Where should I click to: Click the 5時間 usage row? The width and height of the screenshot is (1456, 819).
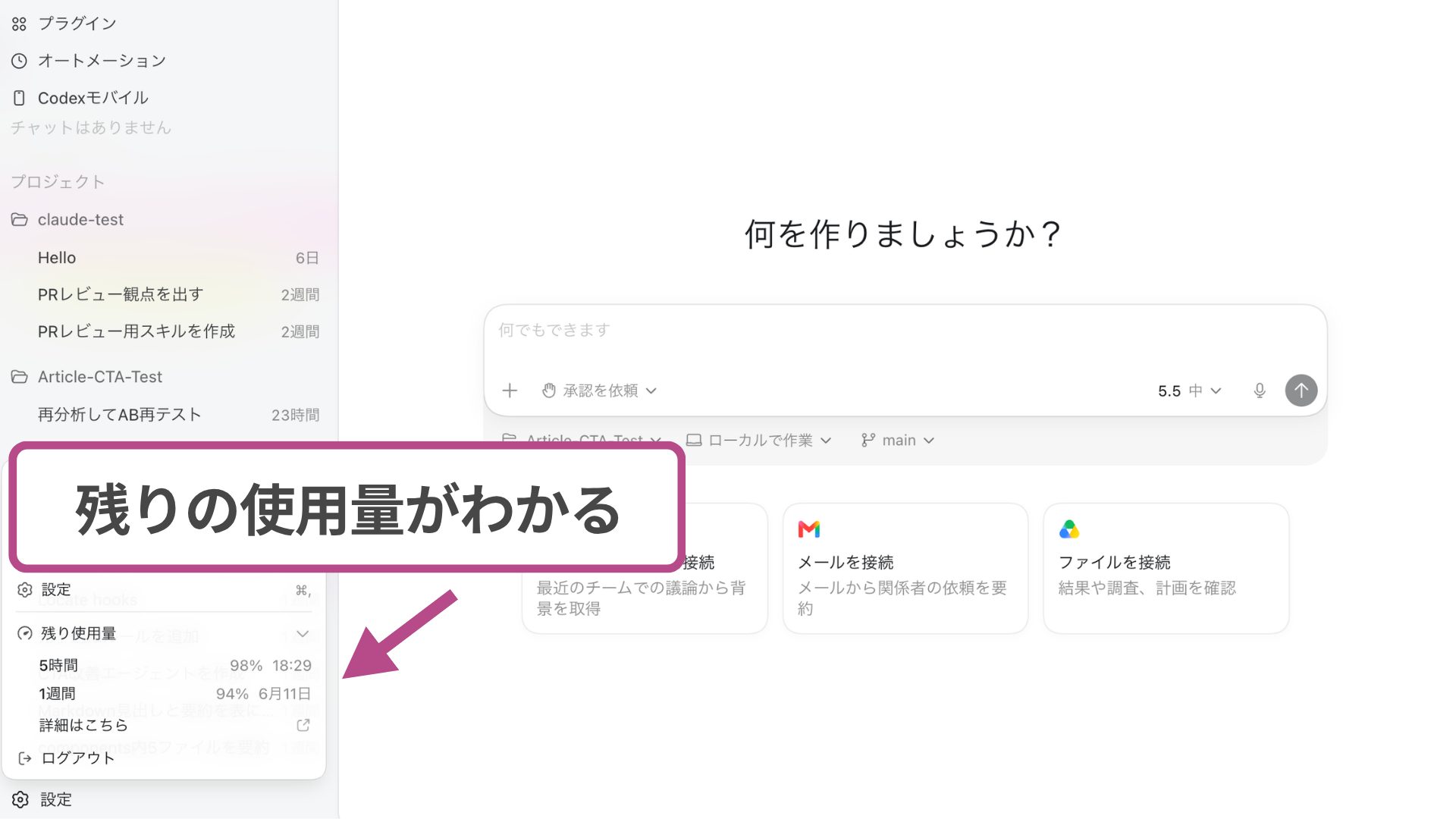click(174, 666)
